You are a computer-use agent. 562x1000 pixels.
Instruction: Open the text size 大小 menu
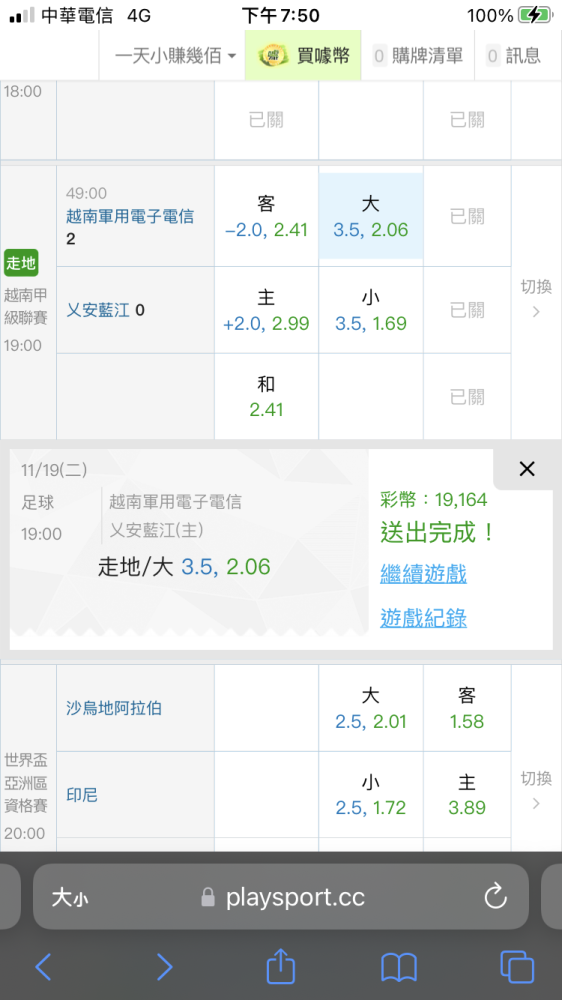[x=70, y=898]
